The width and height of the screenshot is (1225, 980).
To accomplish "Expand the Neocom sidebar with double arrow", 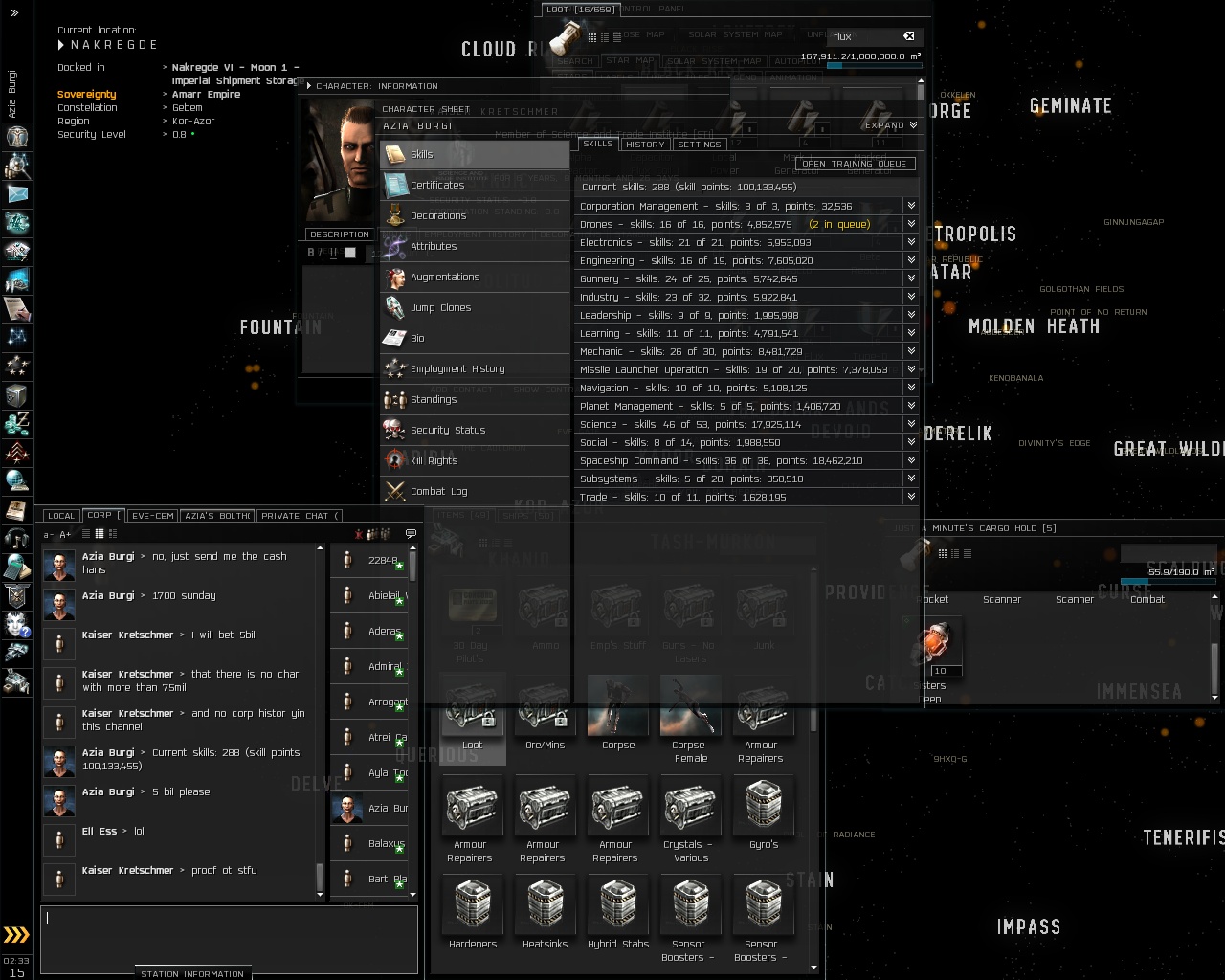I will (x=14, y=13).
